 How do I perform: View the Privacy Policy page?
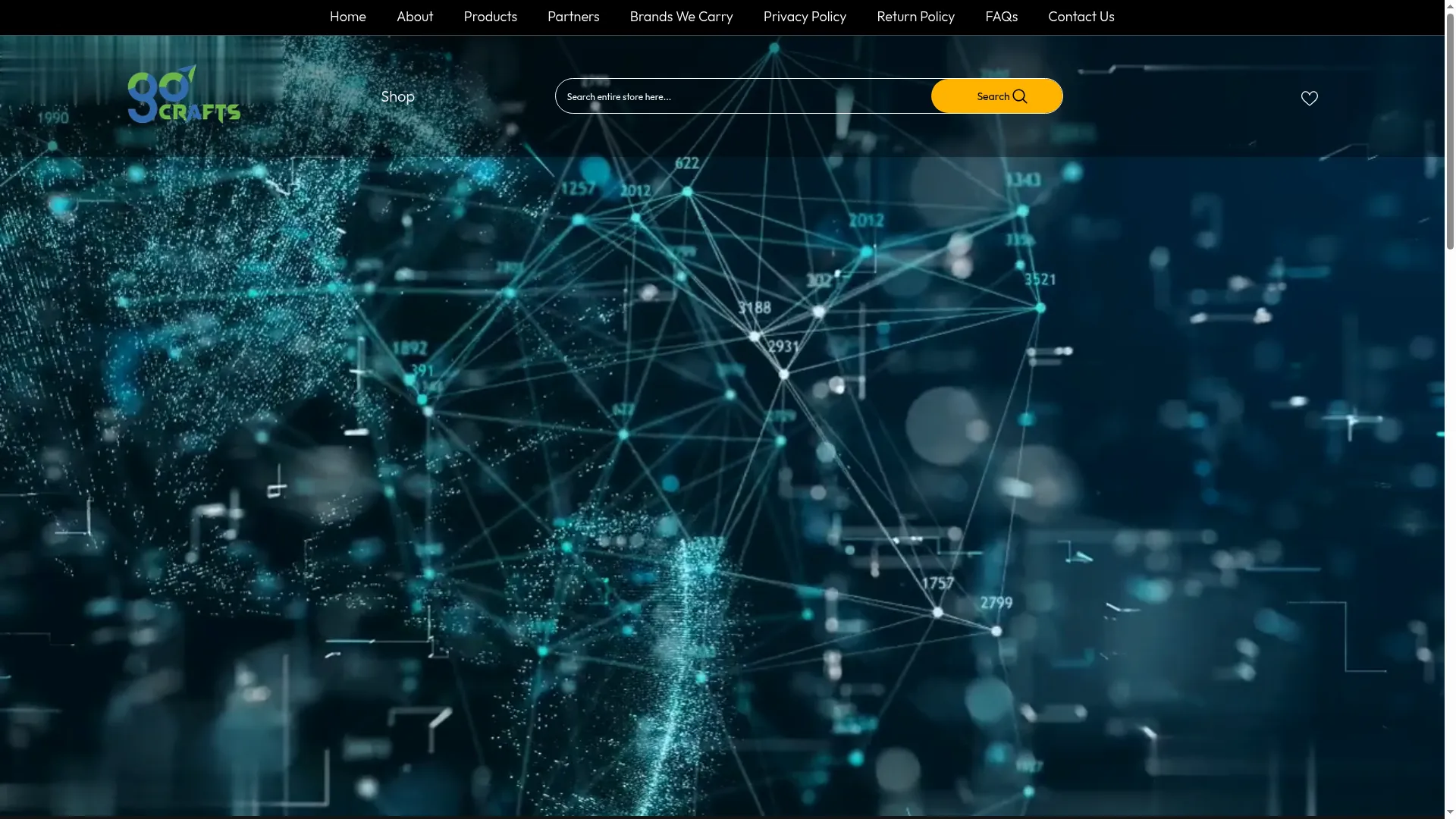coord(805,17)
